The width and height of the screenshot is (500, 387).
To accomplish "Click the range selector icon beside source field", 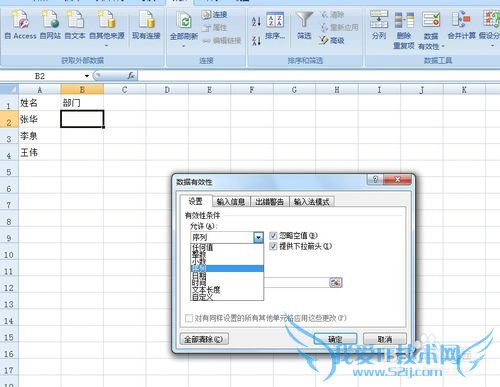I will pos(336,283).
